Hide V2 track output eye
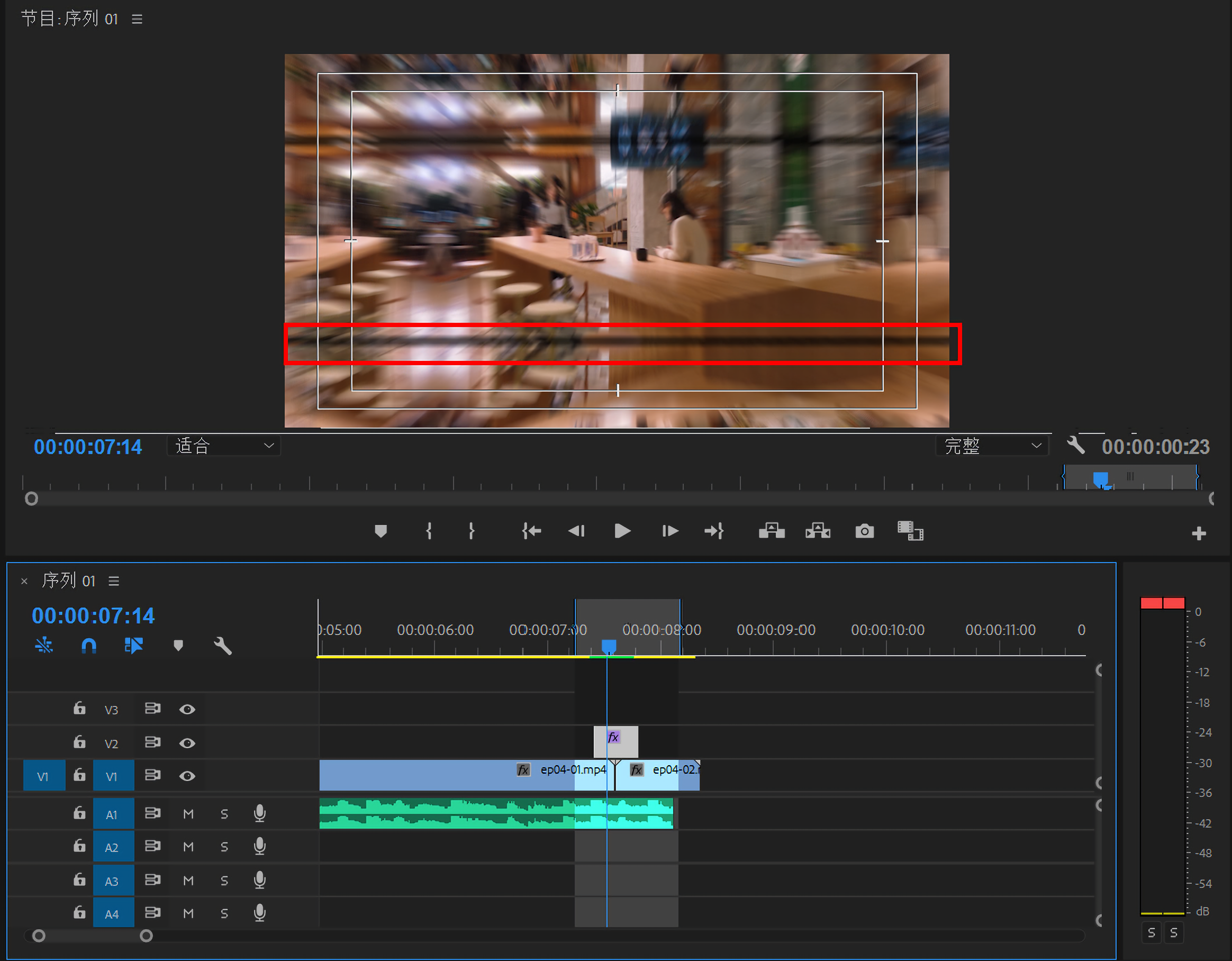Viewport: 1232px width, 961px height. [x=187, y=744]
